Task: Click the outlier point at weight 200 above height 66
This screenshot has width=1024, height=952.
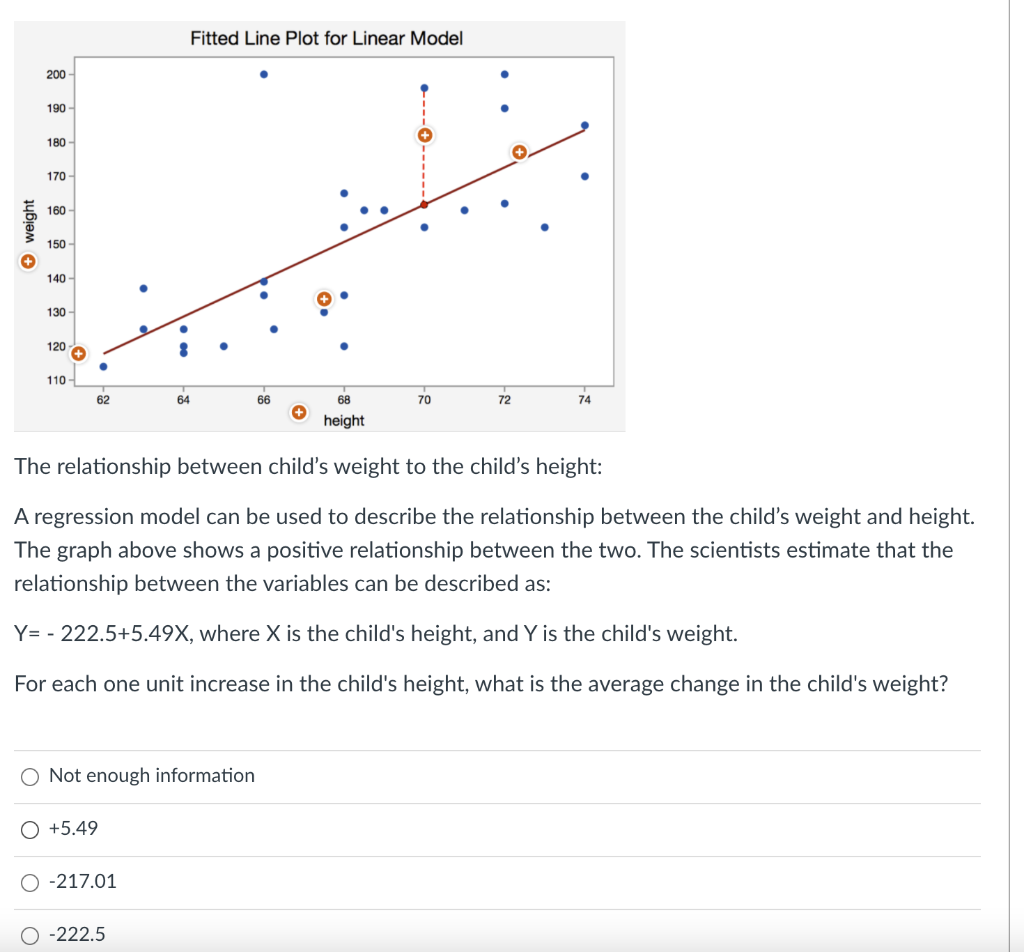Action: click(x=263, y=73)
